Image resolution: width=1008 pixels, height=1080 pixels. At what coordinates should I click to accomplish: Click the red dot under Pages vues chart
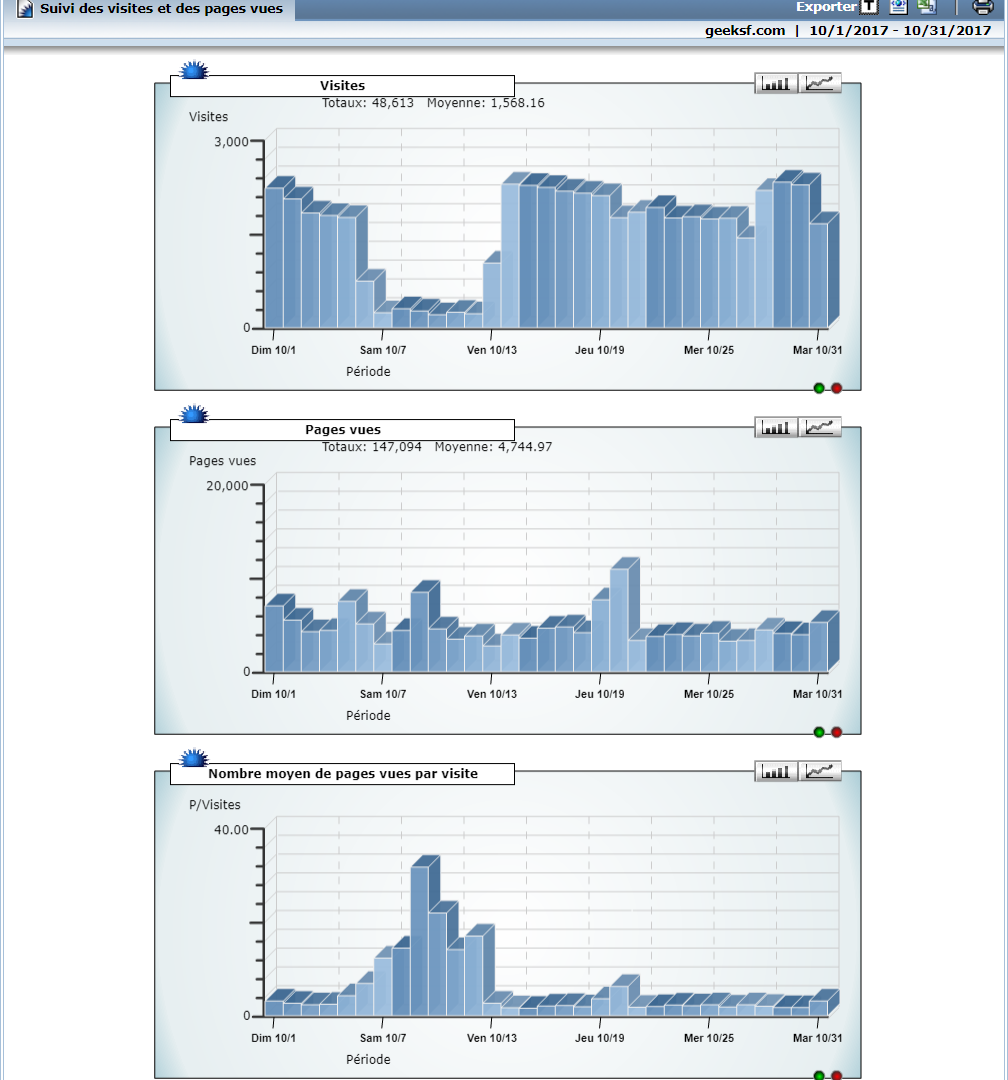(836, 732)
